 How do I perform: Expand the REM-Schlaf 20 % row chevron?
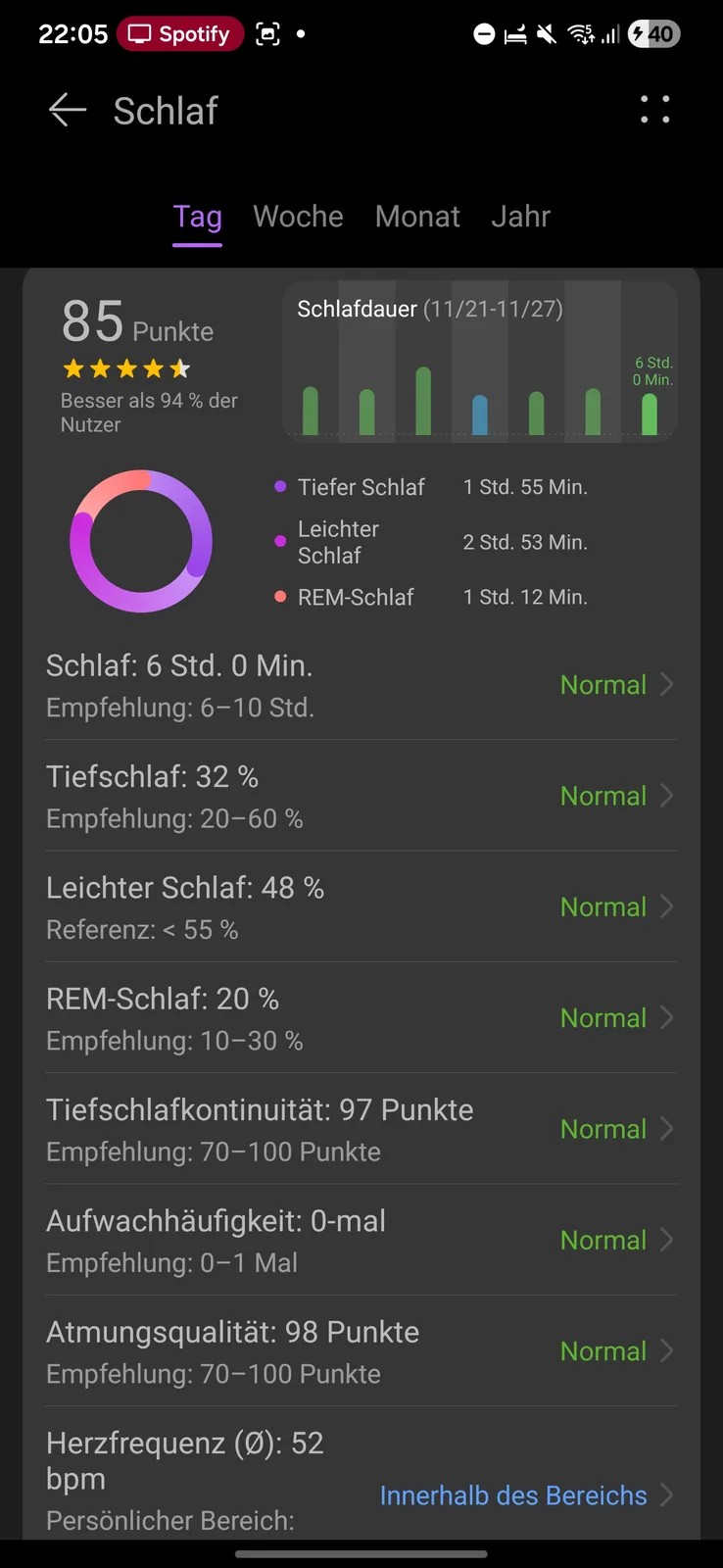coord(667,1018)
